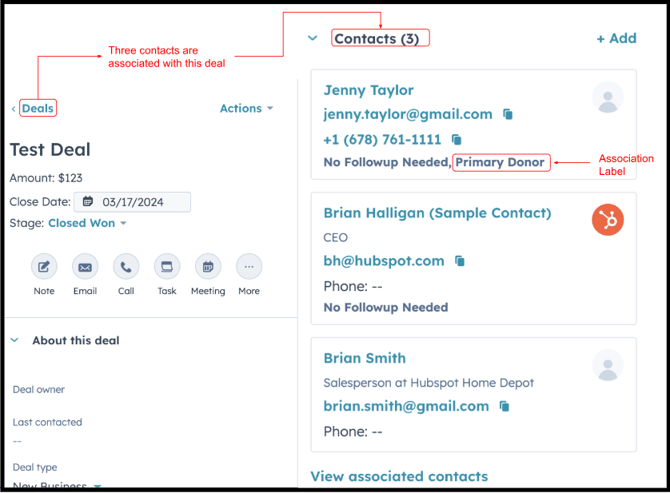
Task: Click the Close Date field 03/17/2024
Action: 131,202
